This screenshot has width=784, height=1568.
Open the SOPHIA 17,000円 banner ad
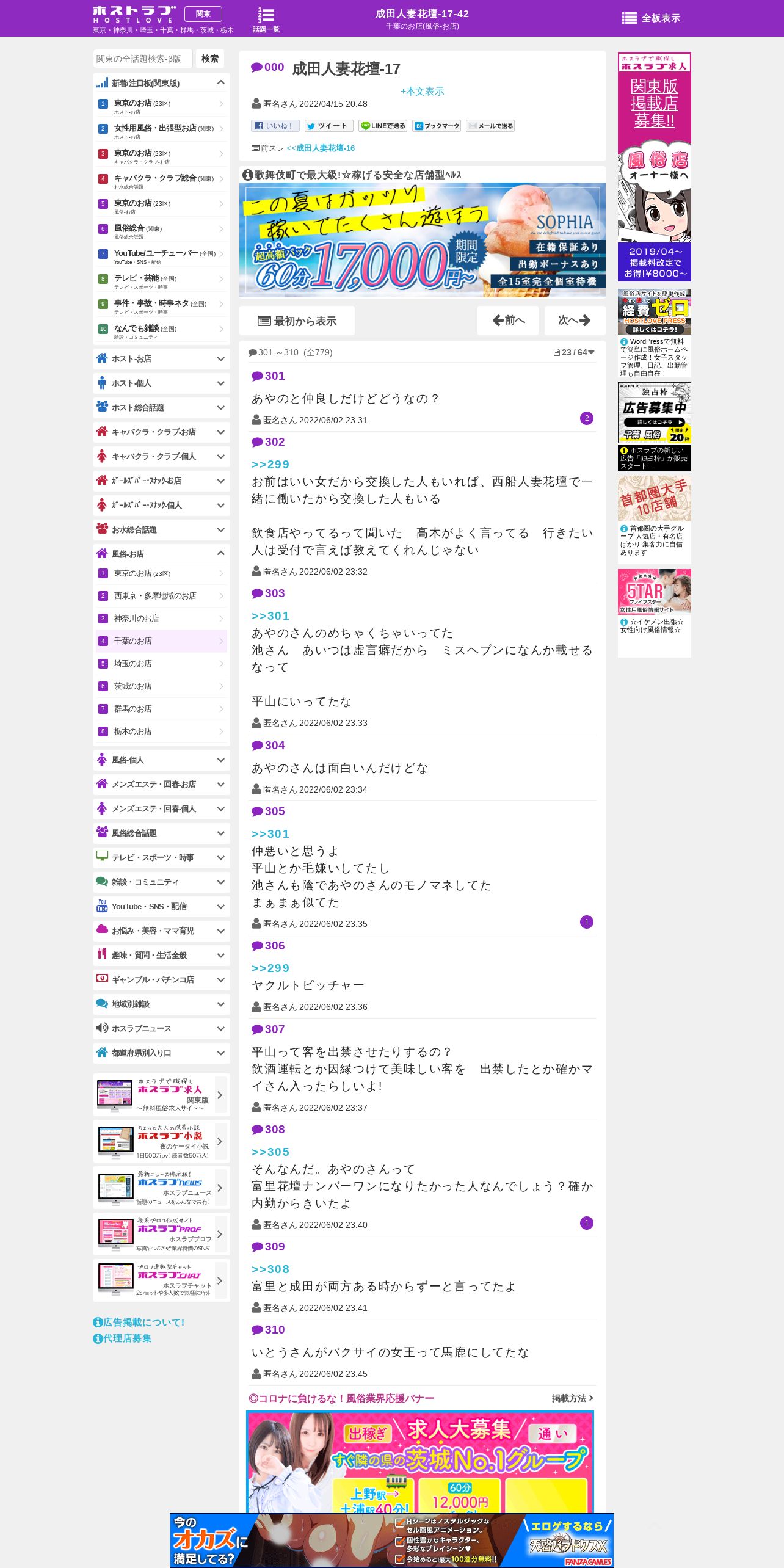point(423,240)
